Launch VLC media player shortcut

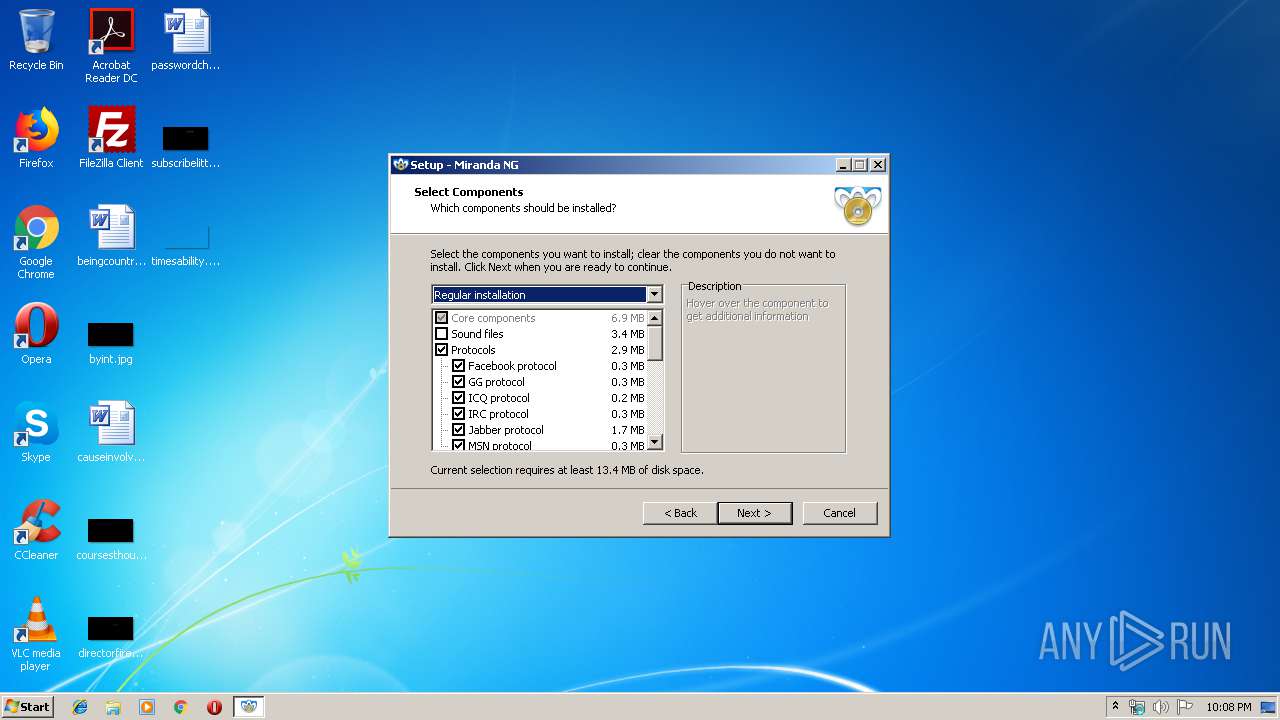[x=36, y=634]
